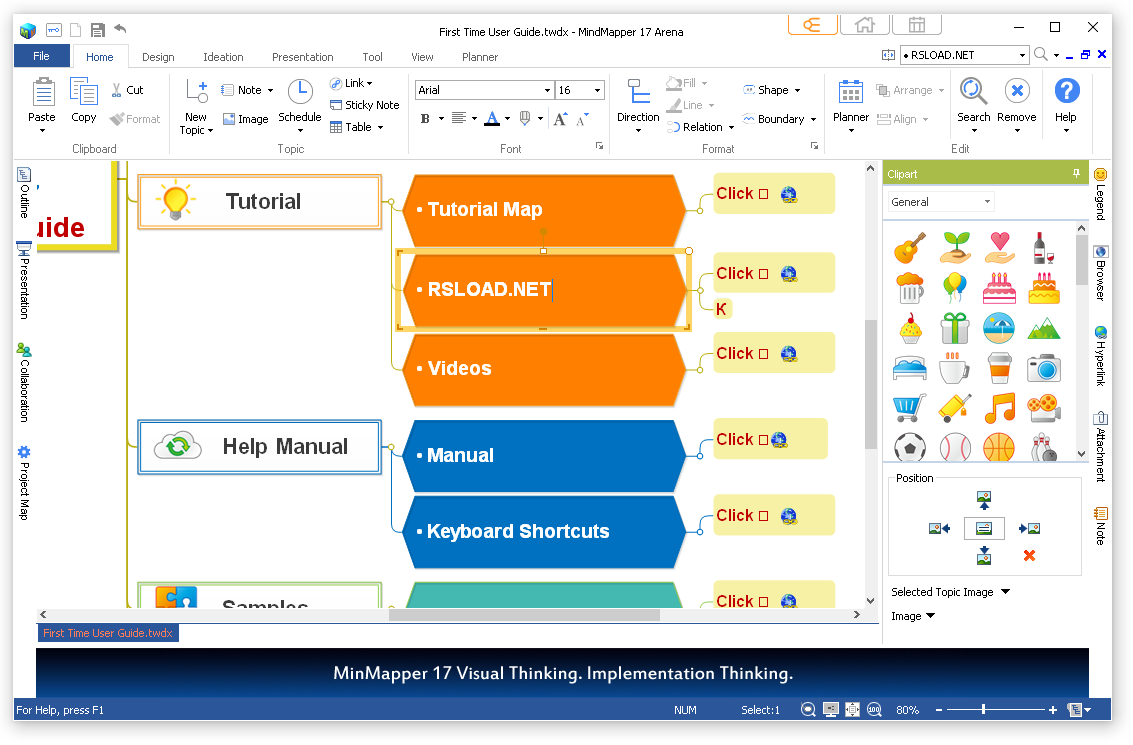Open the Collaboration side panel
This screenshot has height=745, width=1133.
pyautogui.click(x=24, y=383)
